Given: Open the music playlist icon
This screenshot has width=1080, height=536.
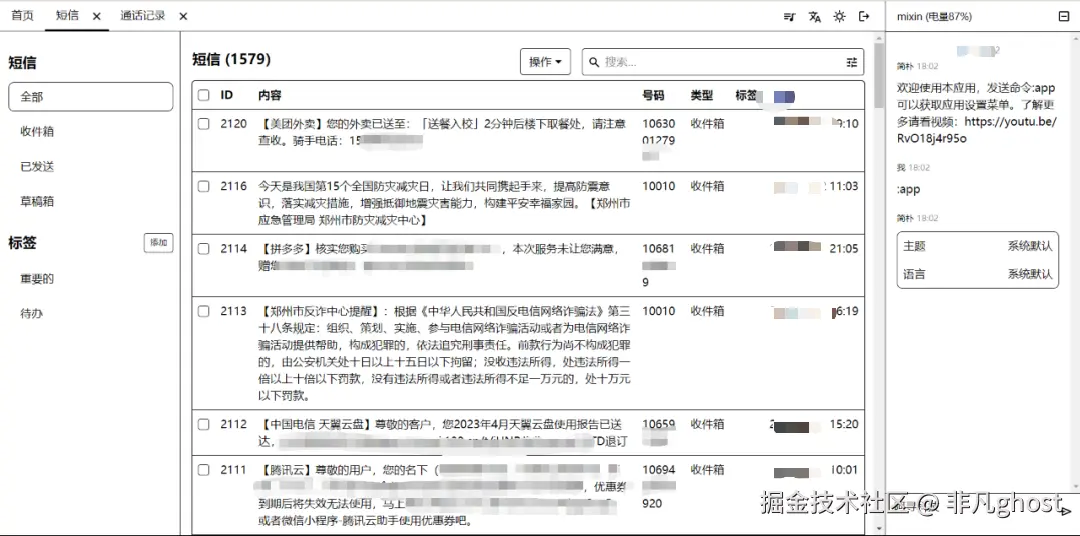Looking at the screenshot, I should 789,17.
